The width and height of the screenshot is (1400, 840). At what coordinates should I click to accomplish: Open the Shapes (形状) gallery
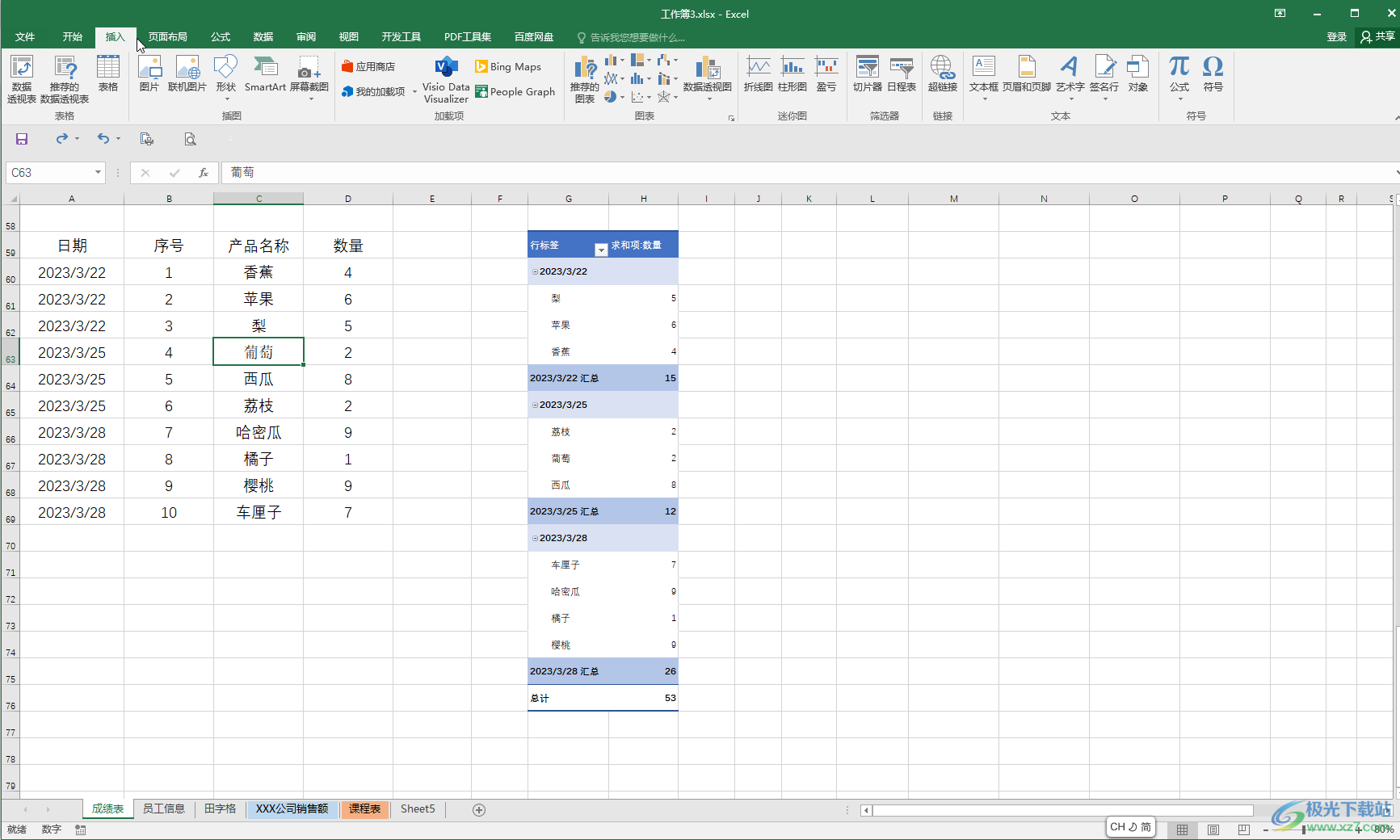click(x=226, y=78)
